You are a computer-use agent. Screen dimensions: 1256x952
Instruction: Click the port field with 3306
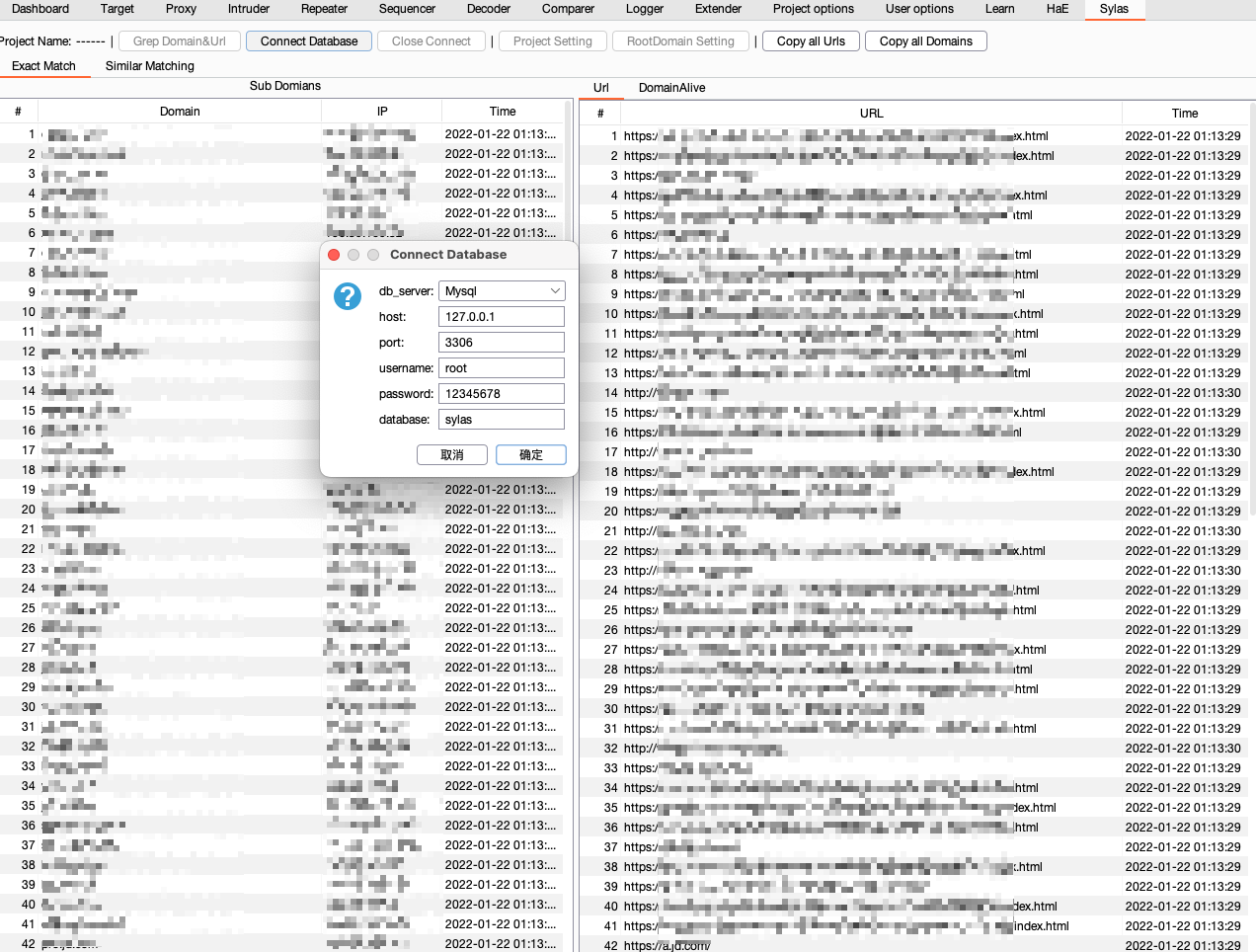502,343
